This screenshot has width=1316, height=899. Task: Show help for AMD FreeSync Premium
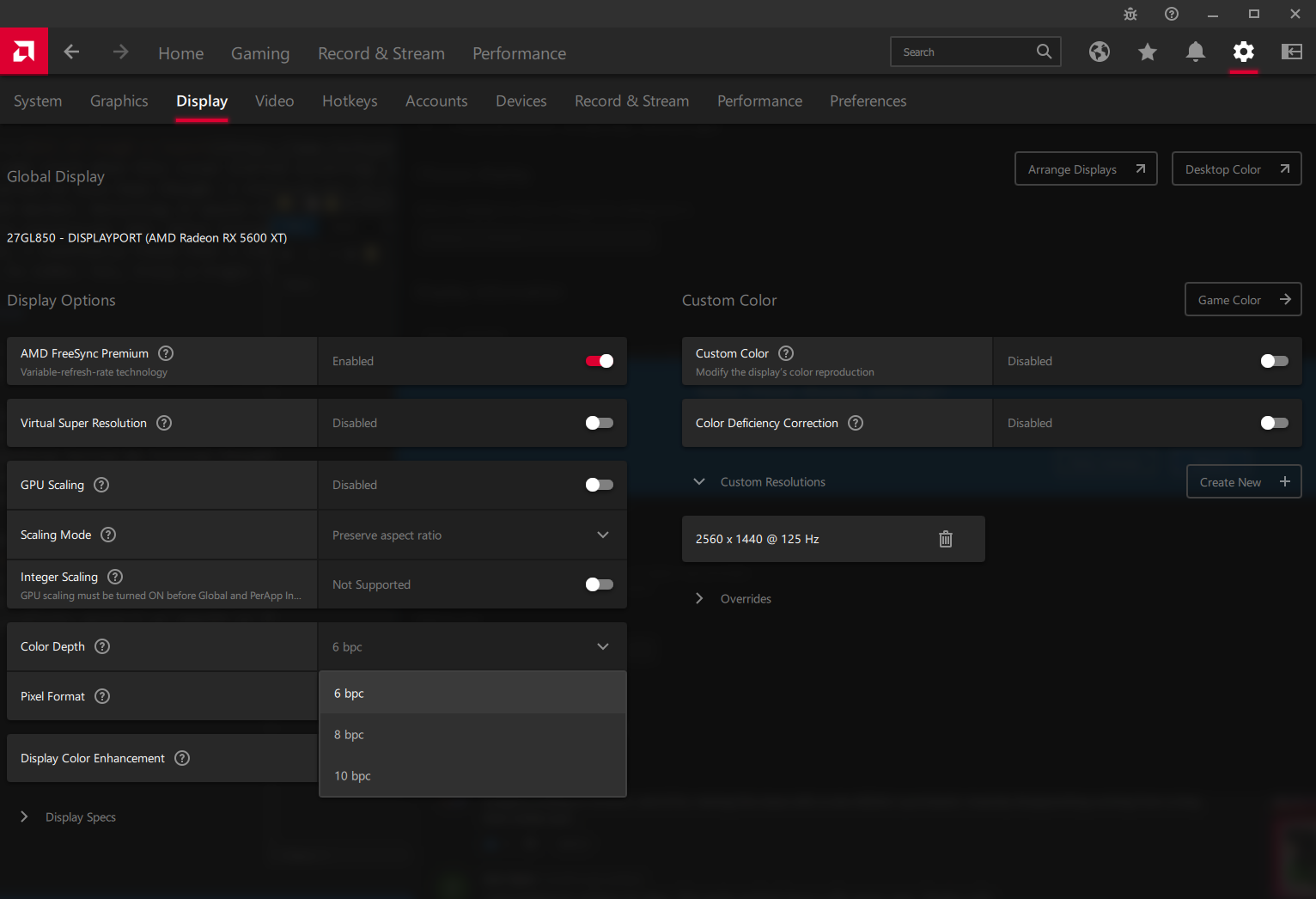167,353
